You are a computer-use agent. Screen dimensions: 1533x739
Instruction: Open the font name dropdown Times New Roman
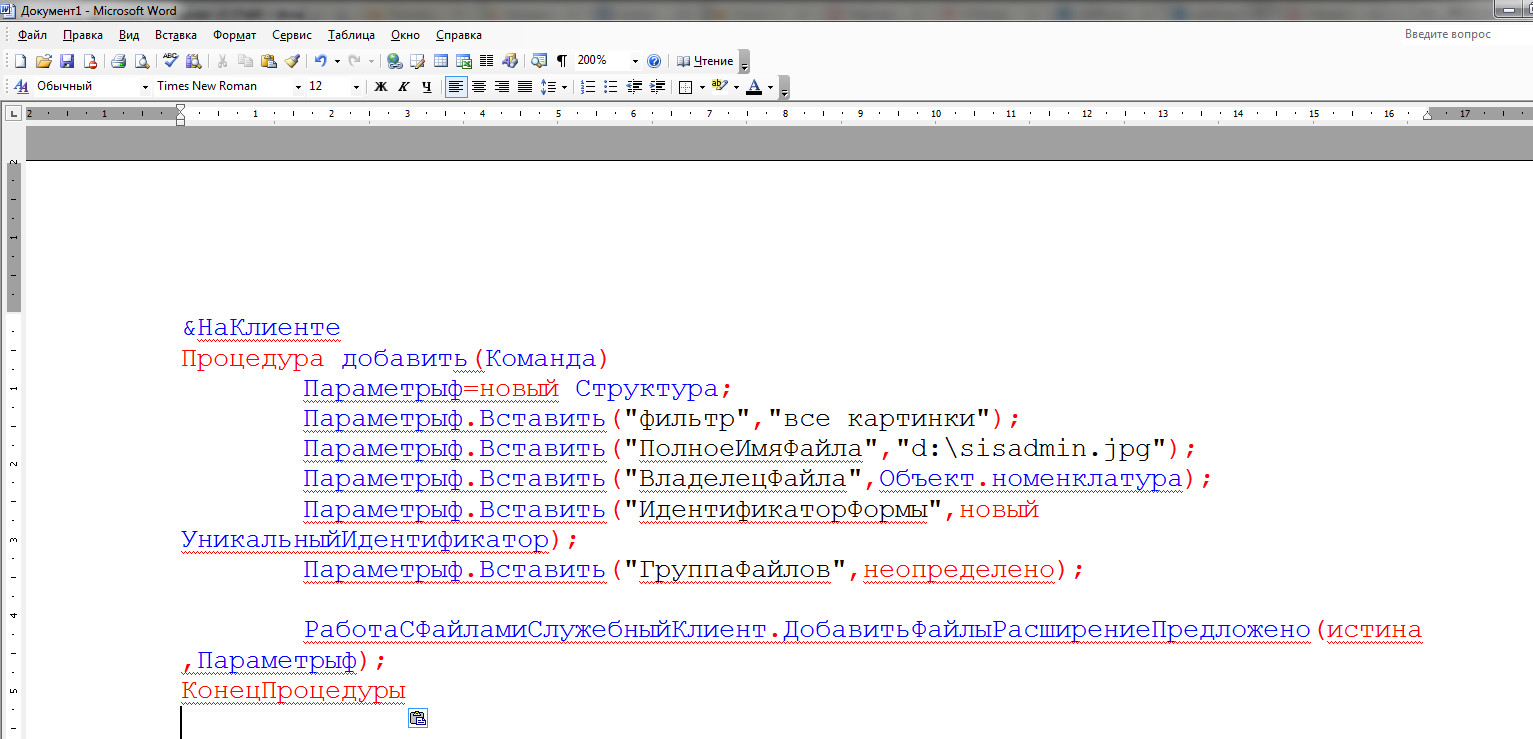click(298, 87)
